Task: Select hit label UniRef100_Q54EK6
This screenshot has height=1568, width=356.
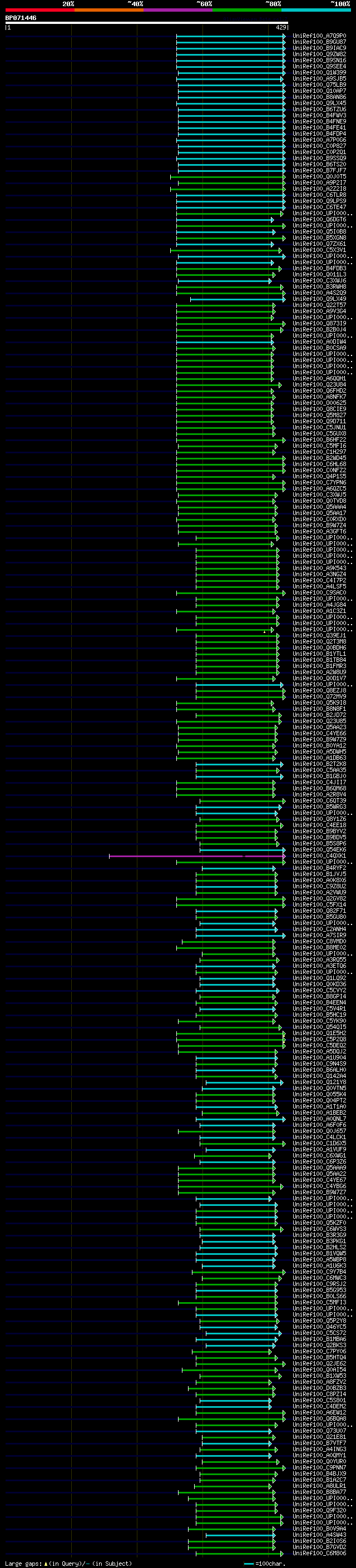Action: (x=319, y=850)
